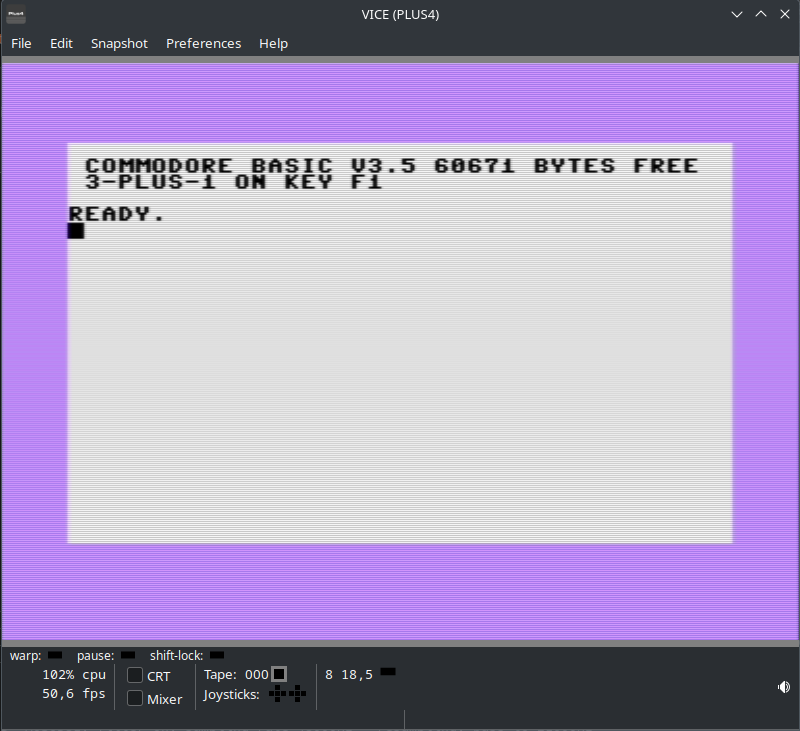
Task: Click the tape control status icon
Action: tap(279, 674)
